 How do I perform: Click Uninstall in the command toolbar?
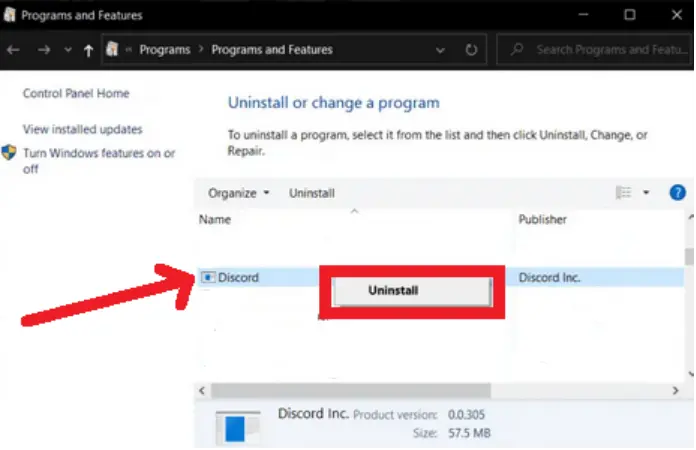[312, 193]
